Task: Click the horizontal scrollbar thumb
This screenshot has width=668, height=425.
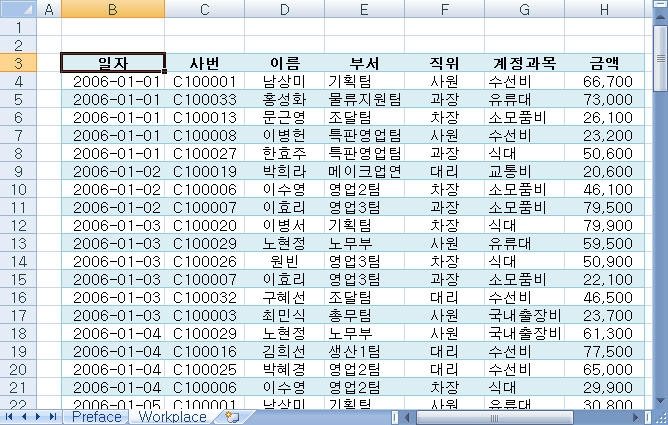Action: [x=494, y=417]
